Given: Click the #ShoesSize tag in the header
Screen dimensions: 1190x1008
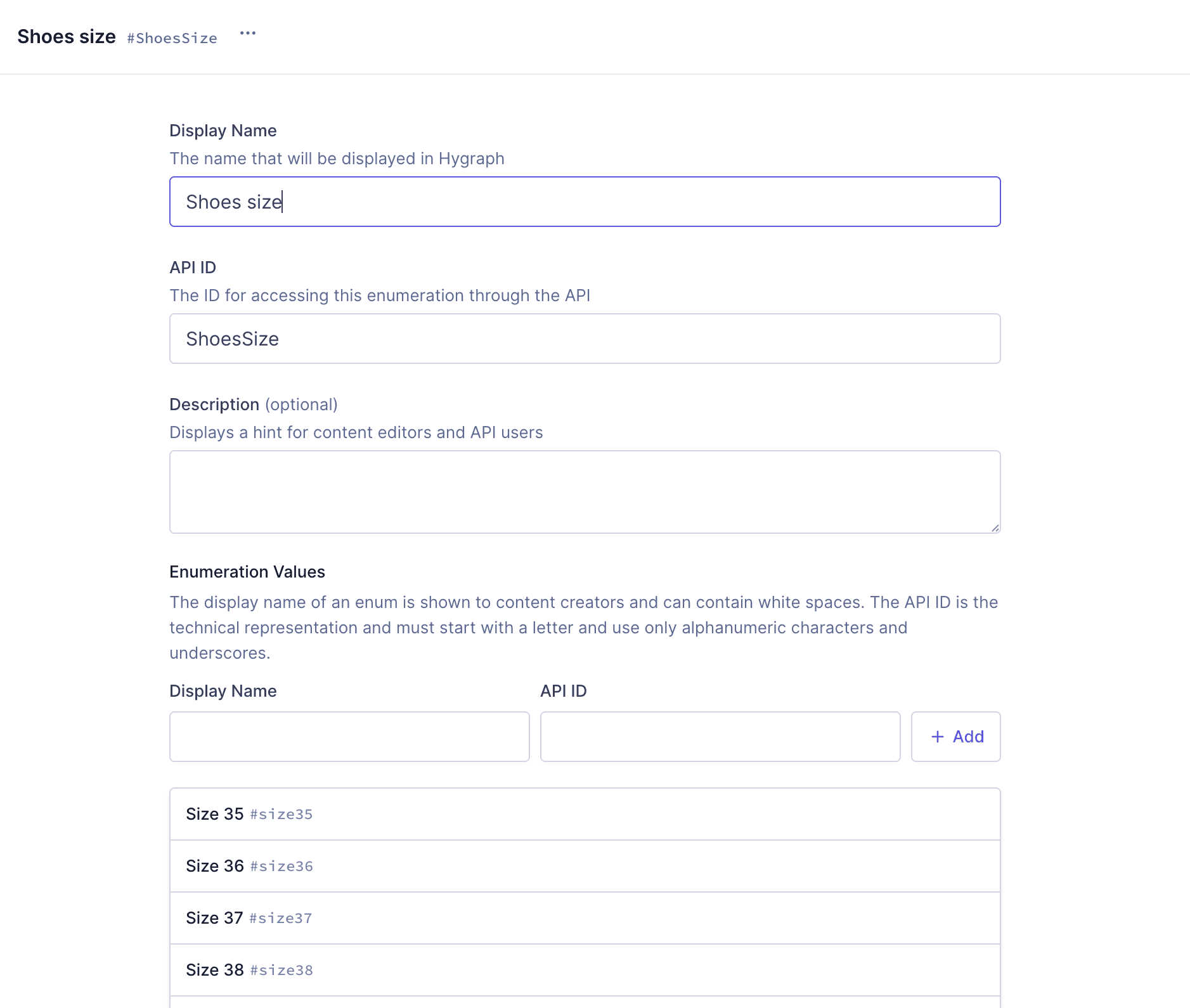Looking at the screenshot, I should (x=172, y=38).
